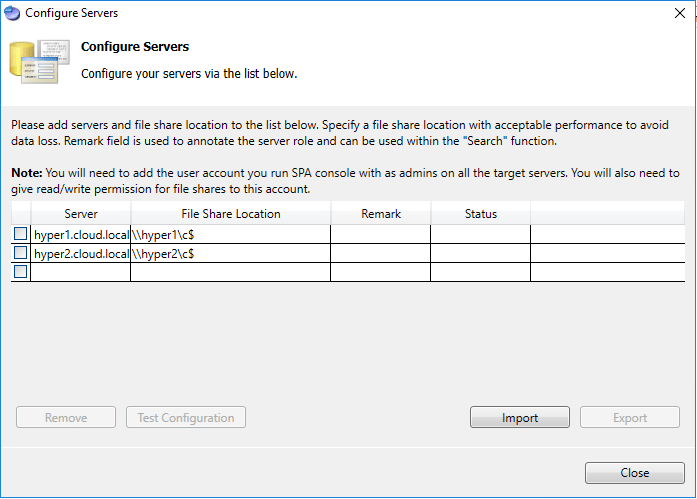Check the hyper1.cloud.local row checkbox
The image size is (697, 499).
tap(21, 234)
